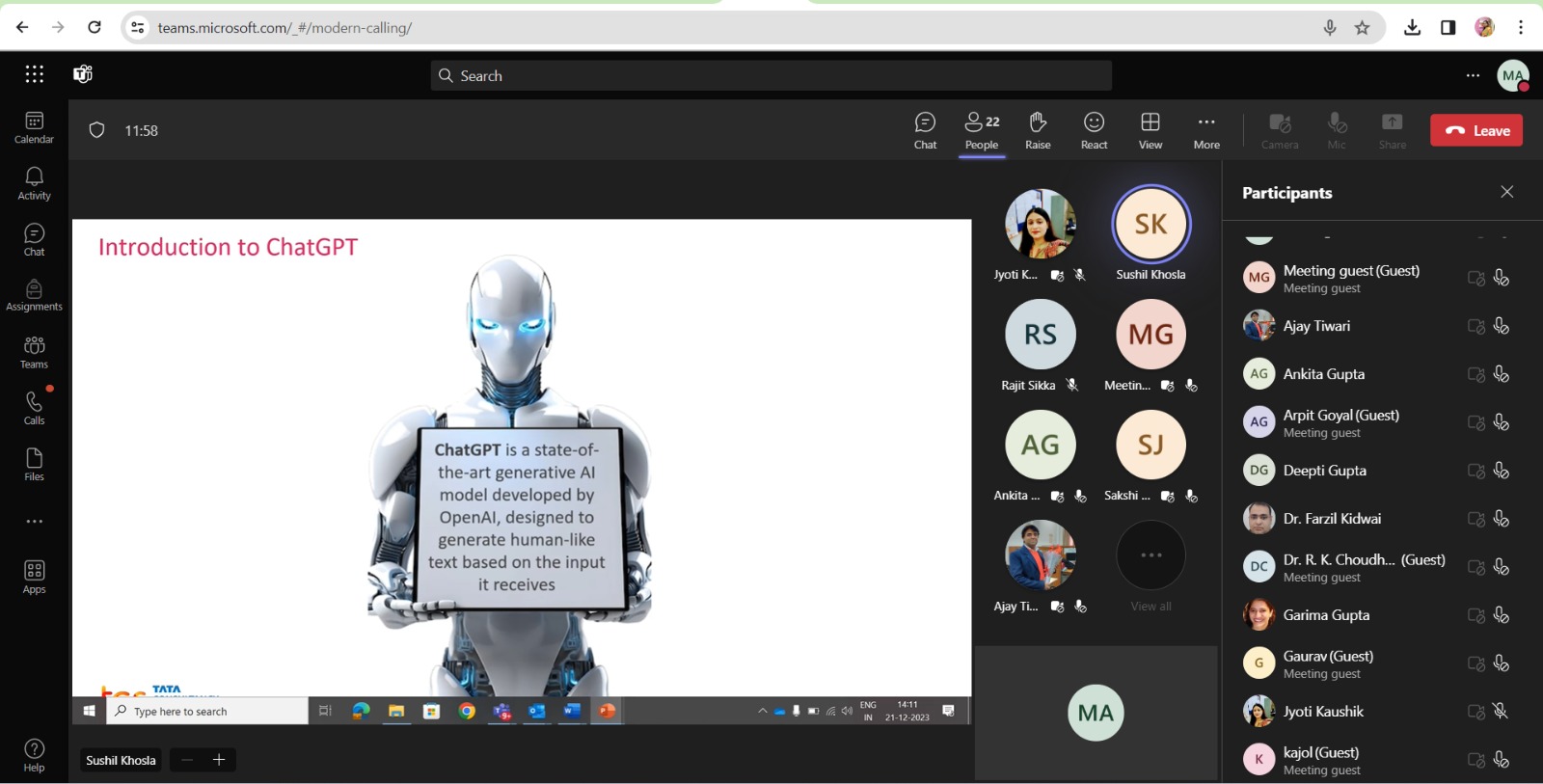The height and width of the screenshot is (784, 1543).
Task: Open Chat in the left sidebar
Action: tap(34, 240)
